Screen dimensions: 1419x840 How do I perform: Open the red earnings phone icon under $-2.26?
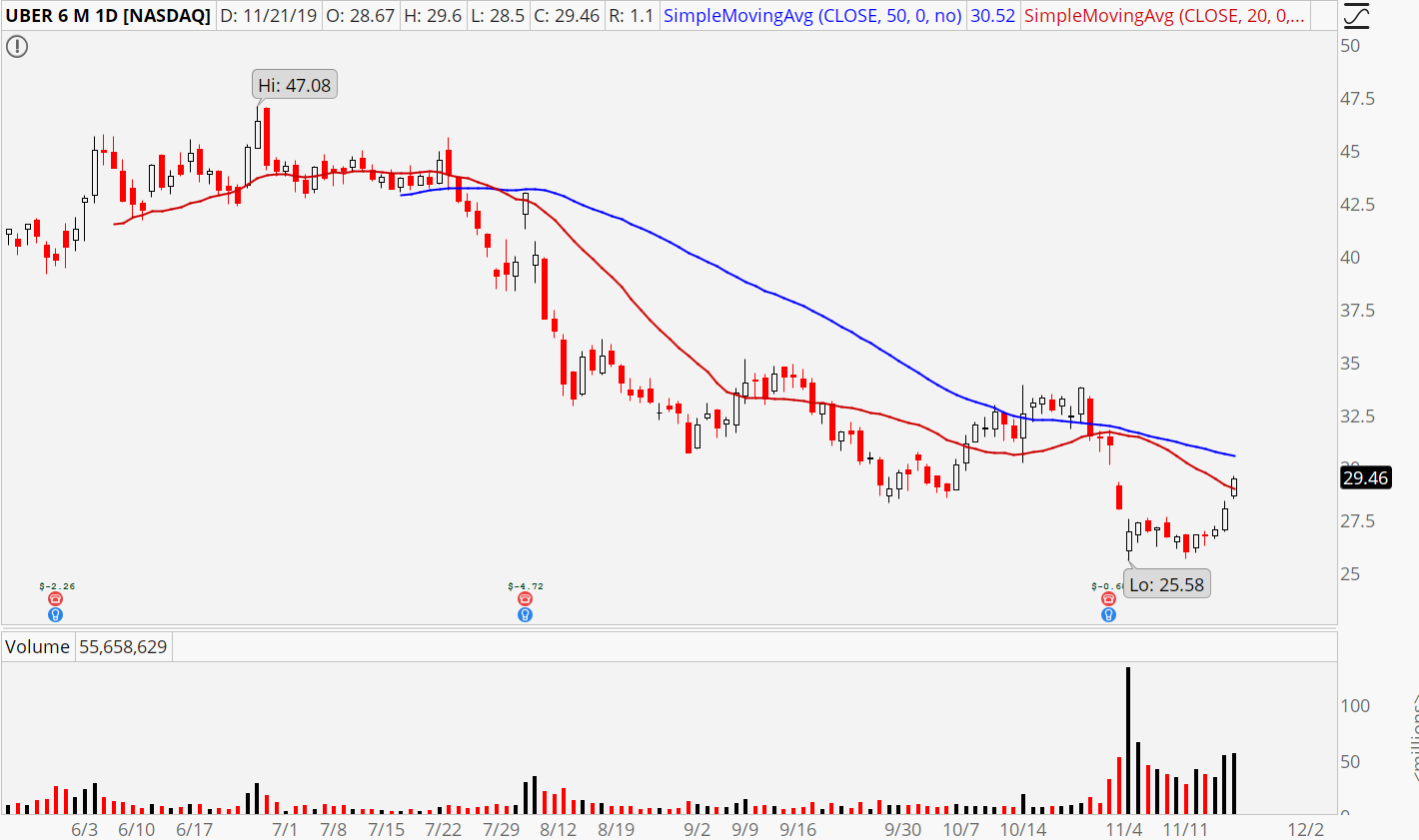point(56,599)
